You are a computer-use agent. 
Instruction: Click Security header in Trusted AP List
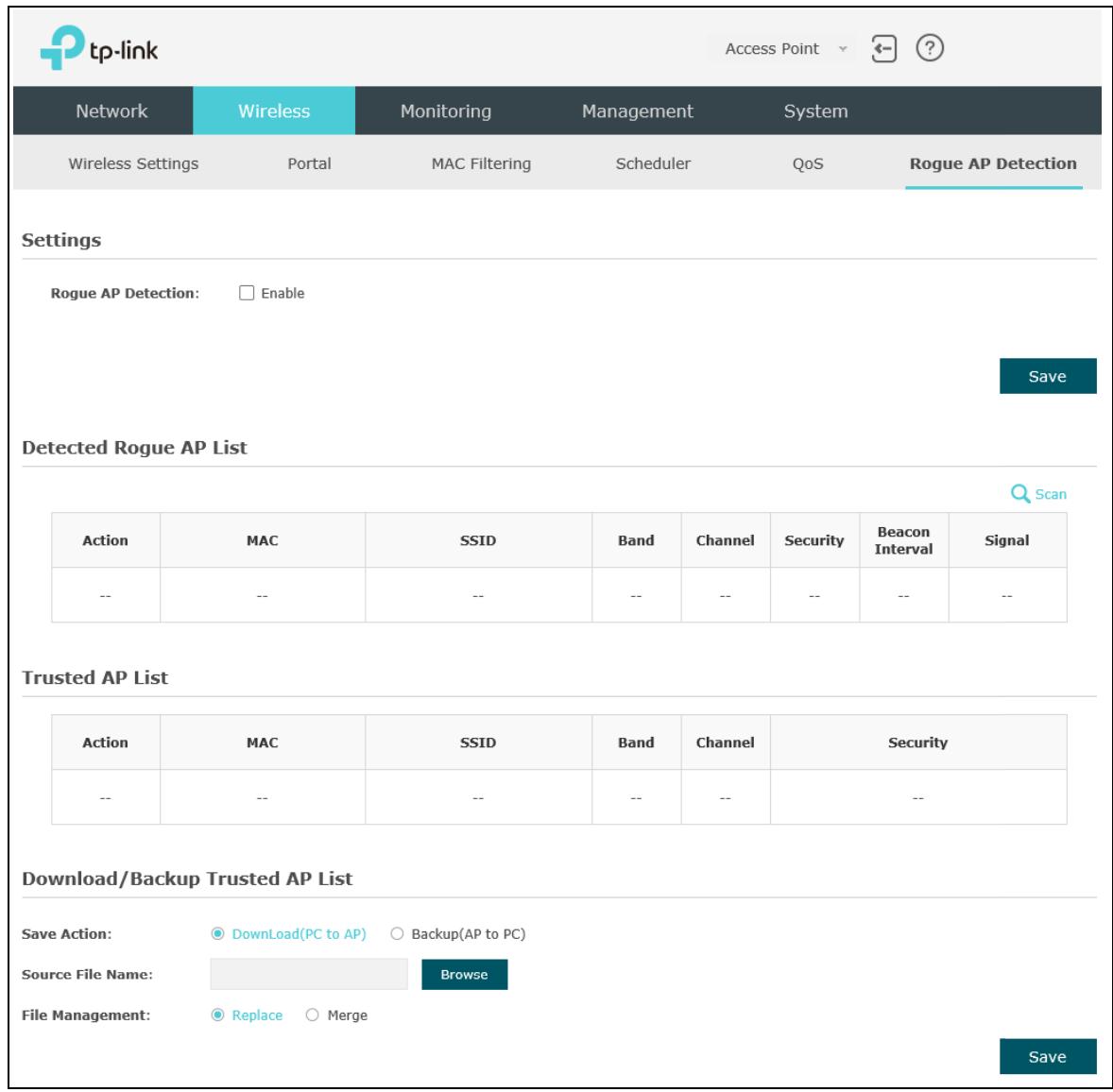point(917,742)
